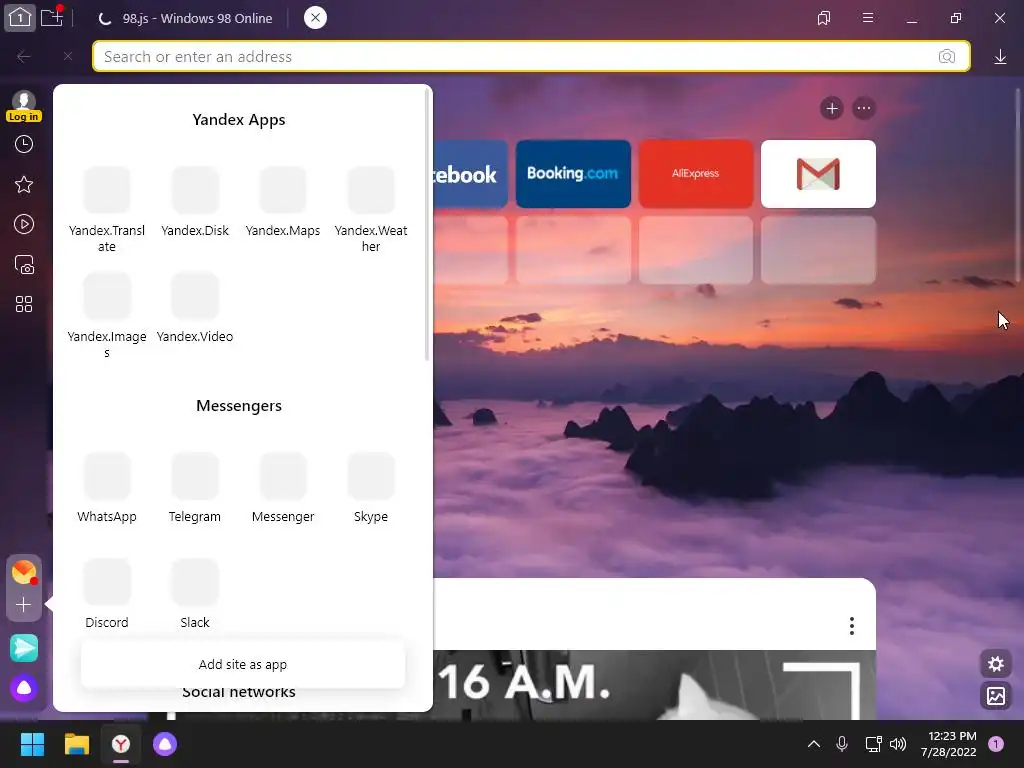Add Telegram messenger app
1024x768 pixels.
coord(195,488)
